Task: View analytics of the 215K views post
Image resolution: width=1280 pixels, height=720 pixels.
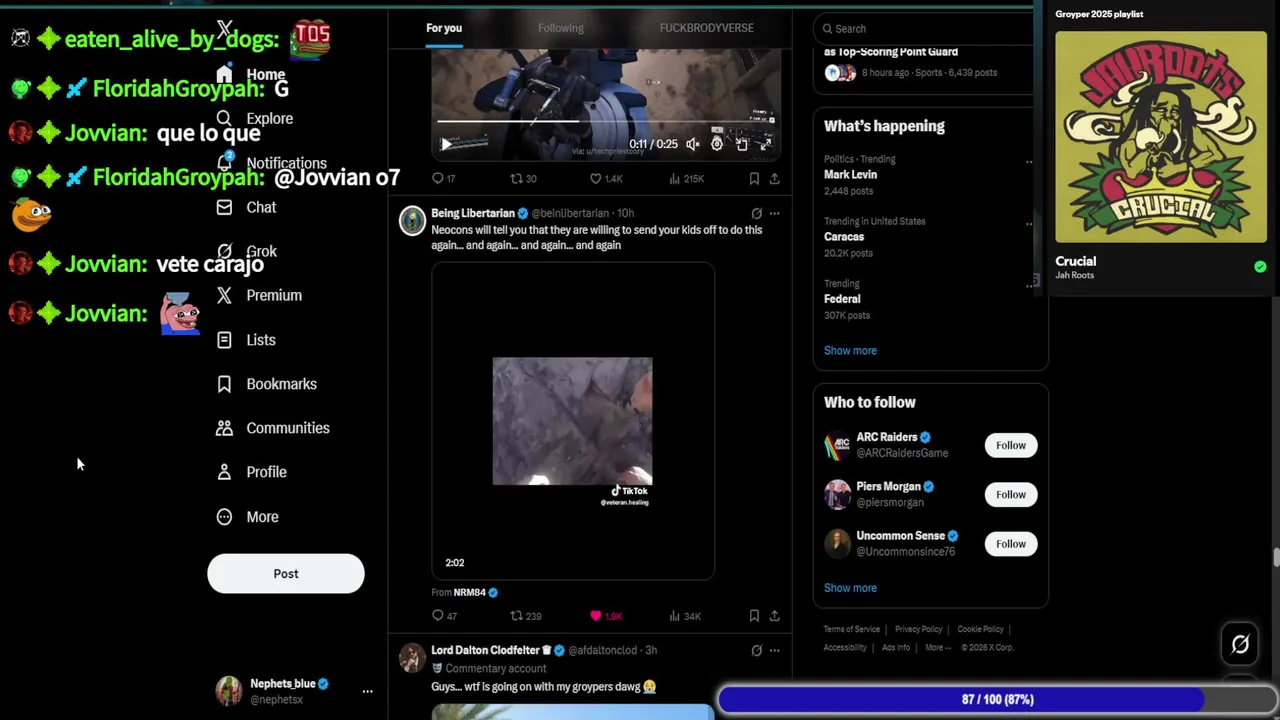Action: (686, 179)
